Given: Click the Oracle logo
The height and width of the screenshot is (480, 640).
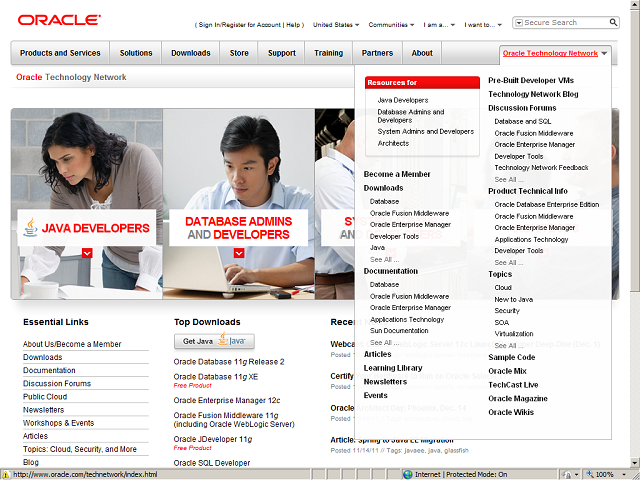Looking at the screenshot, I should click(59, 20).
